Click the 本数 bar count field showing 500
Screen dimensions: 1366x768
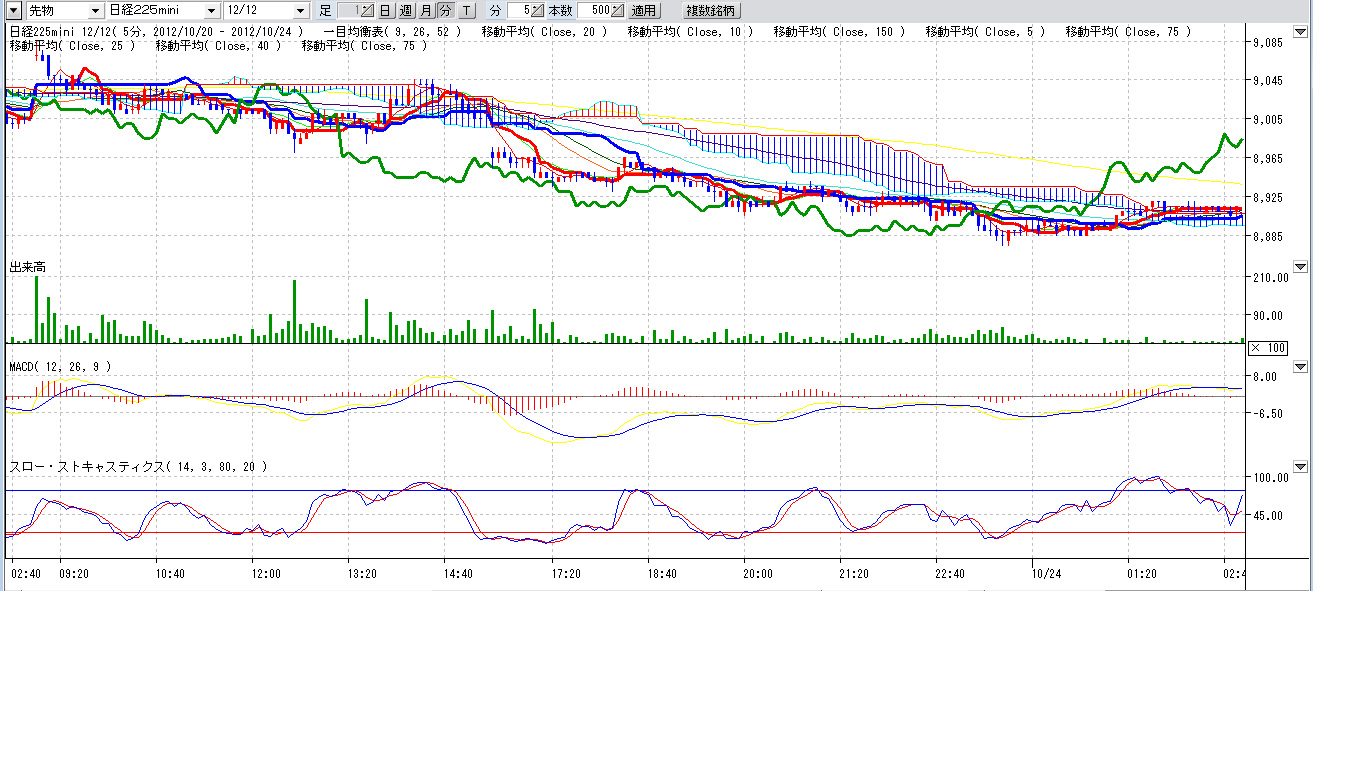click(x=593, y=10)
